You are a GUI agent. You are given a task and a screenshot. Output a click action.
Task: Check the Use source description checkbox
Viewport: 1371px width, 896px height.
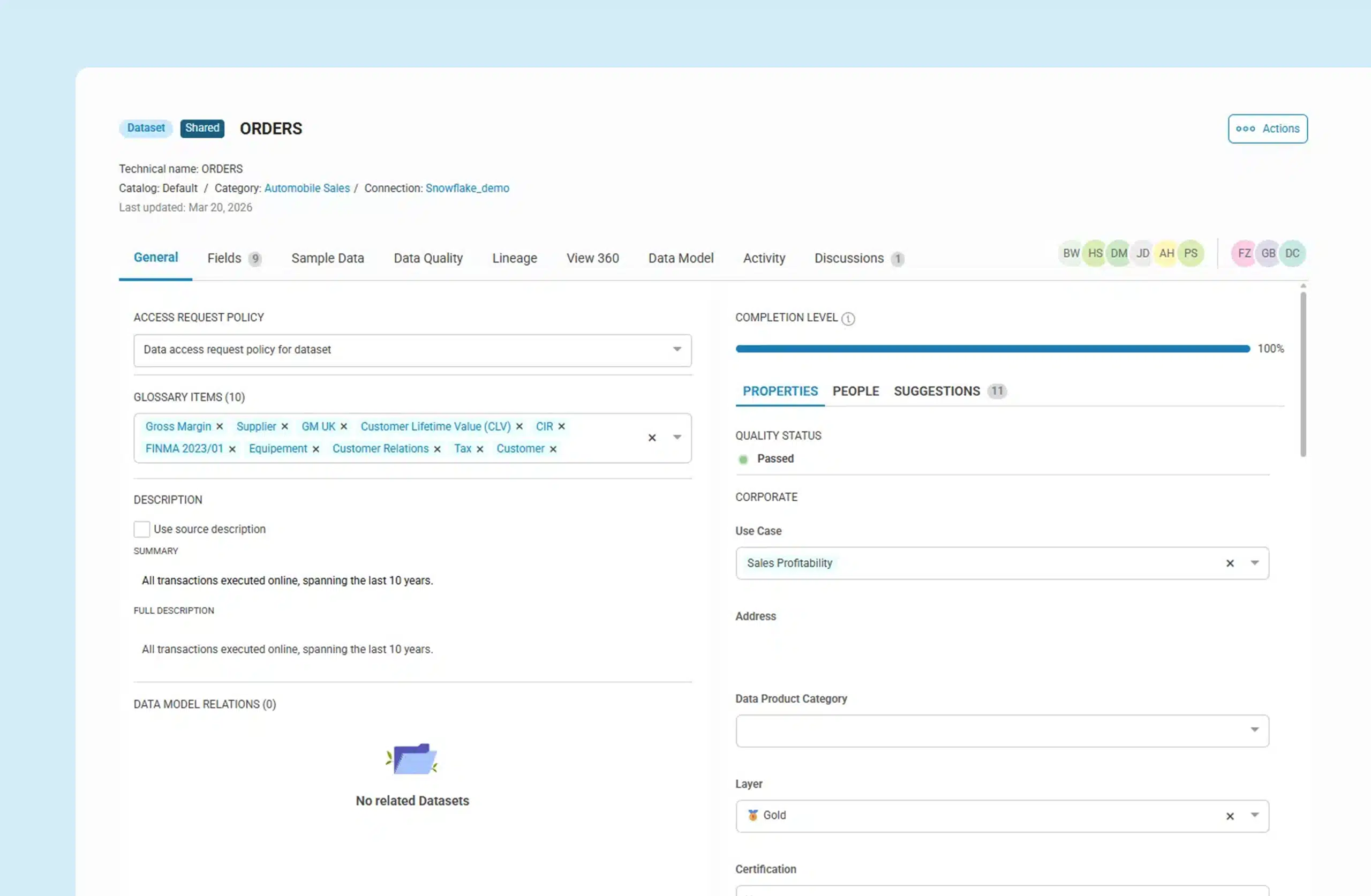(141, 529)
